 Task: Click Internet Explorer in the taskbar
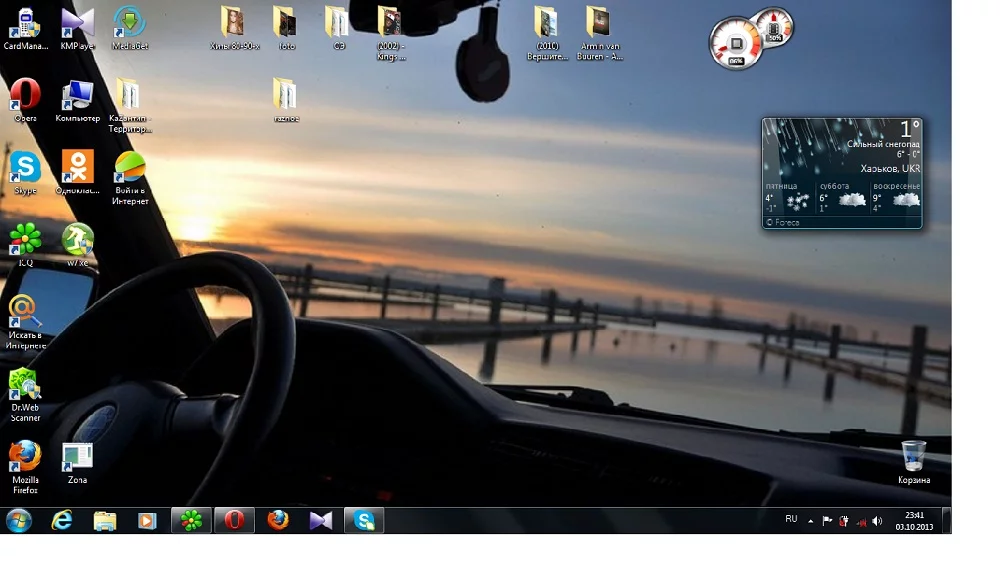point(62,520)
